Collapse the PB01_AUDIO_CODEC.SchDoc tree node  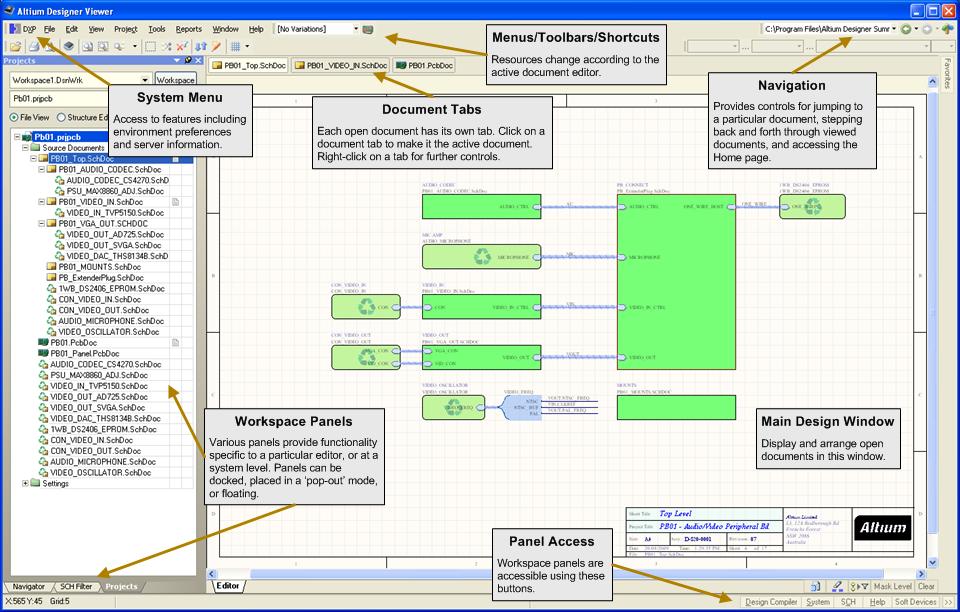pos(42,170)
